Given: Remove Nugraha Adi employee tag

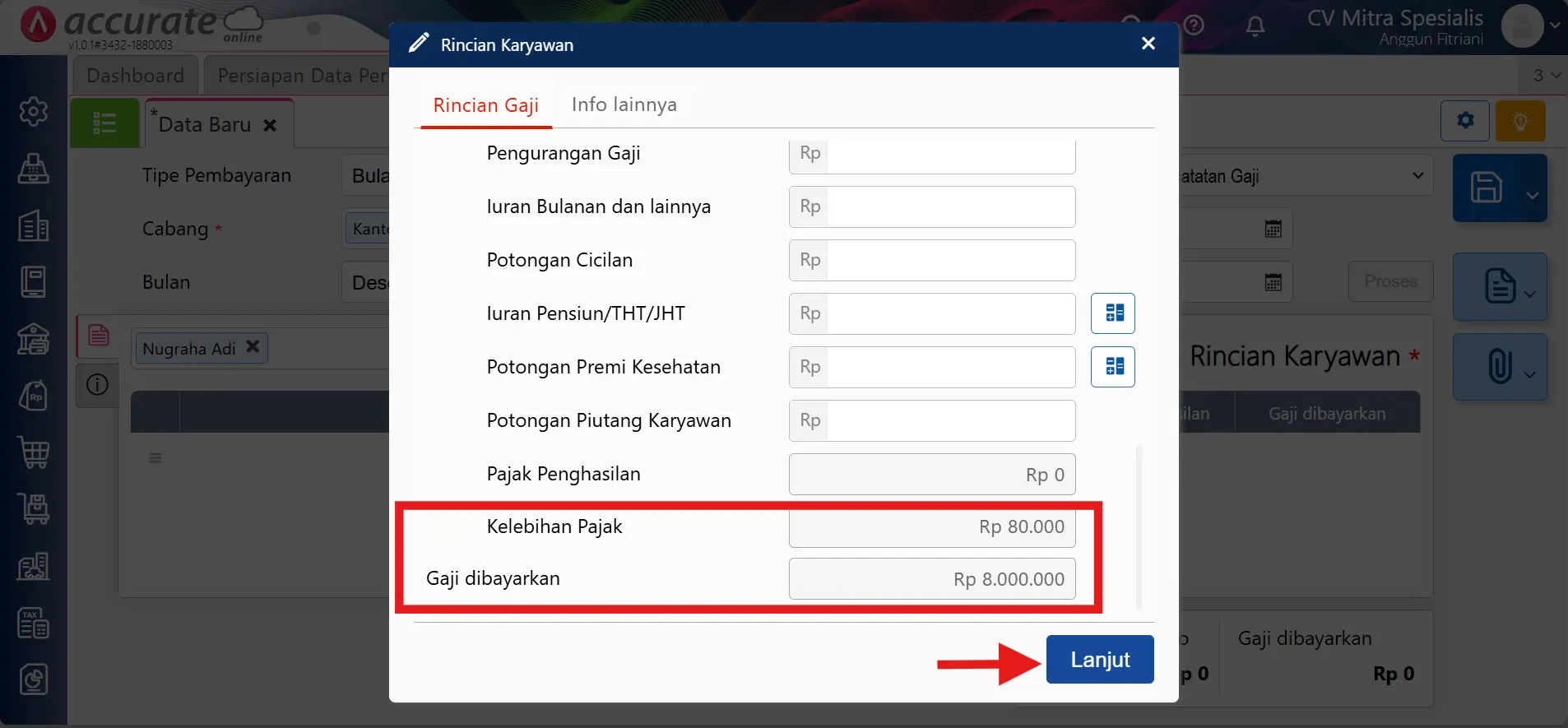Looking at the screenshot, I should pyautogui.click(x=253, y=347).
